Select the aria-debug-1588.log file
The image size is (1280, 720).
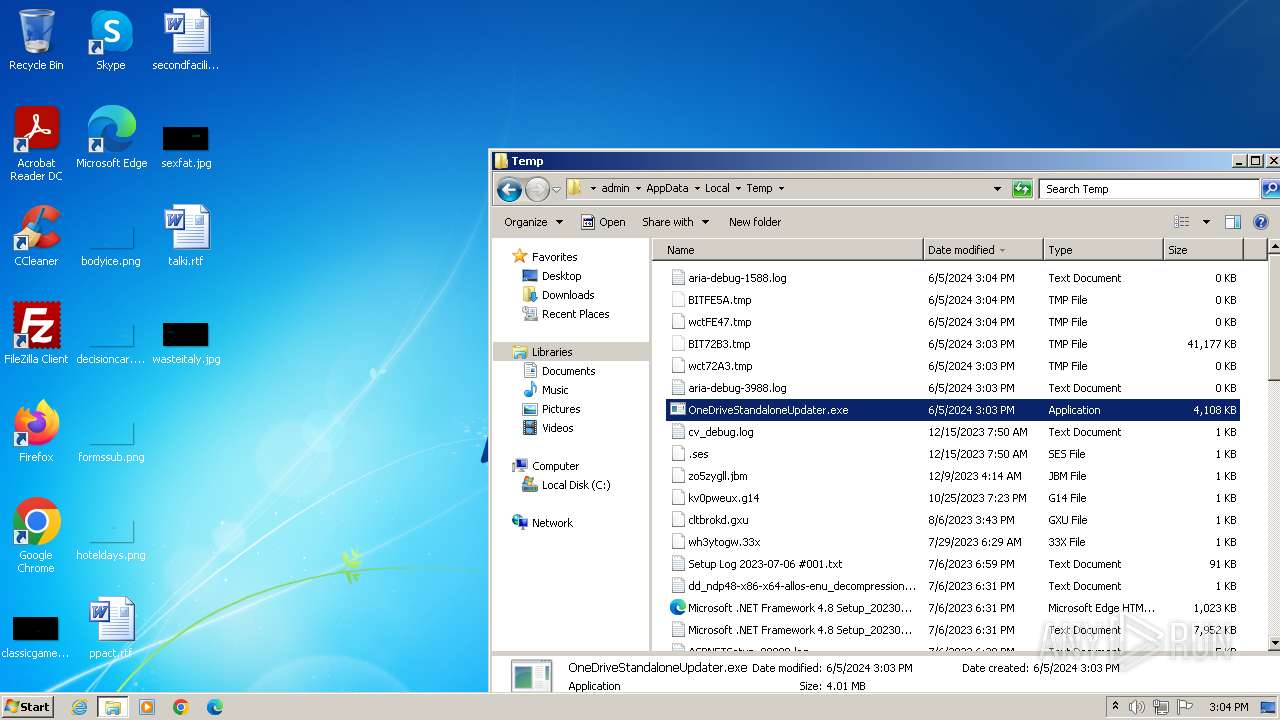click(x=953, y=278)
